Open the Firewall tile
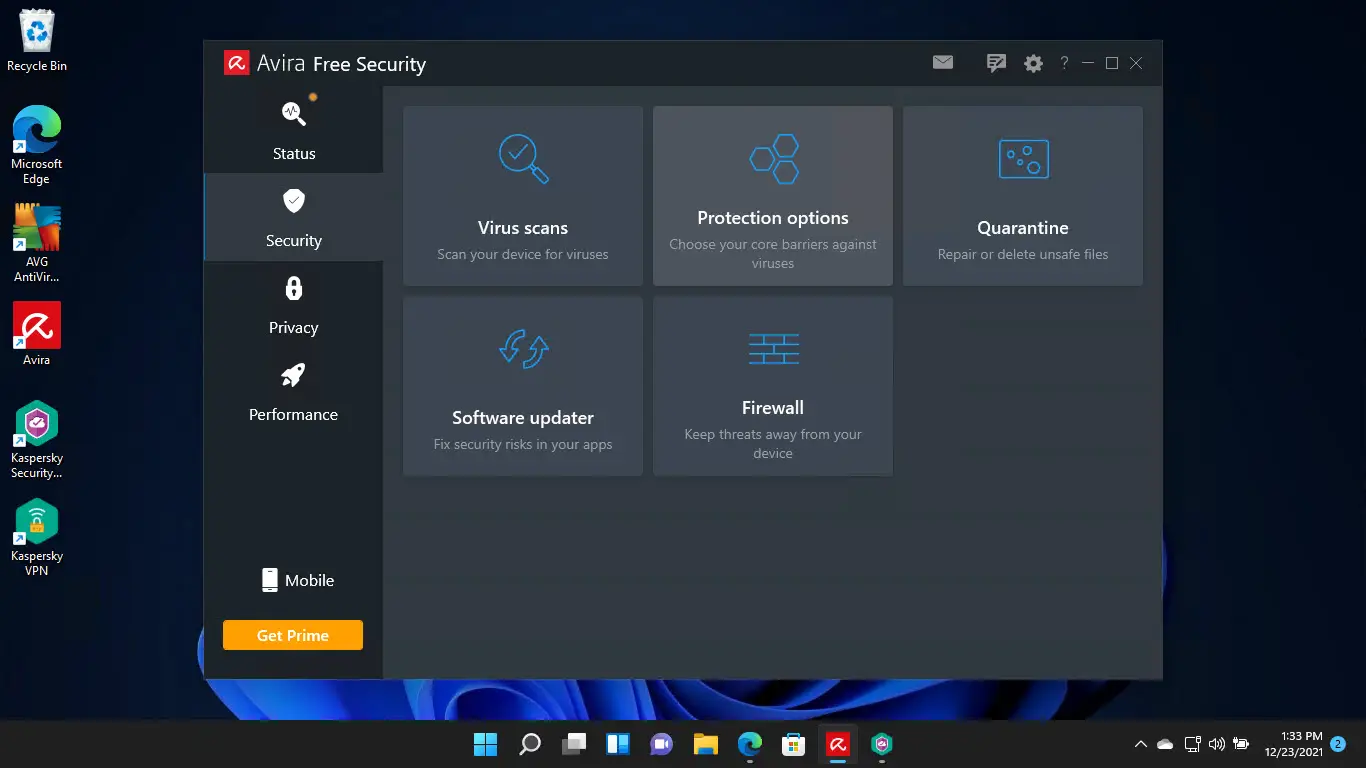The height and width of the screenshot is (768, 1366). point(773,386)
